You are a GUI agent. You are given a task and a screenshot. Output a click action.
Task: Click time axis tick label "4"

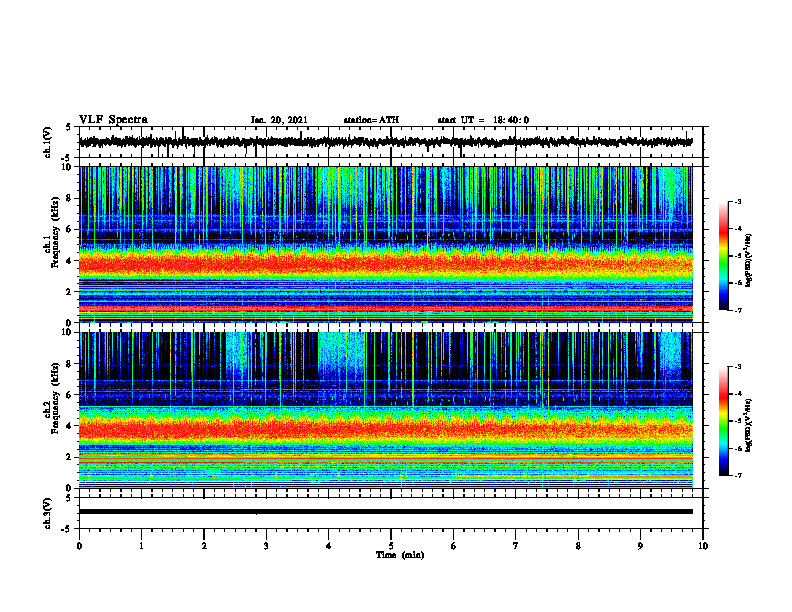point(329,546)
